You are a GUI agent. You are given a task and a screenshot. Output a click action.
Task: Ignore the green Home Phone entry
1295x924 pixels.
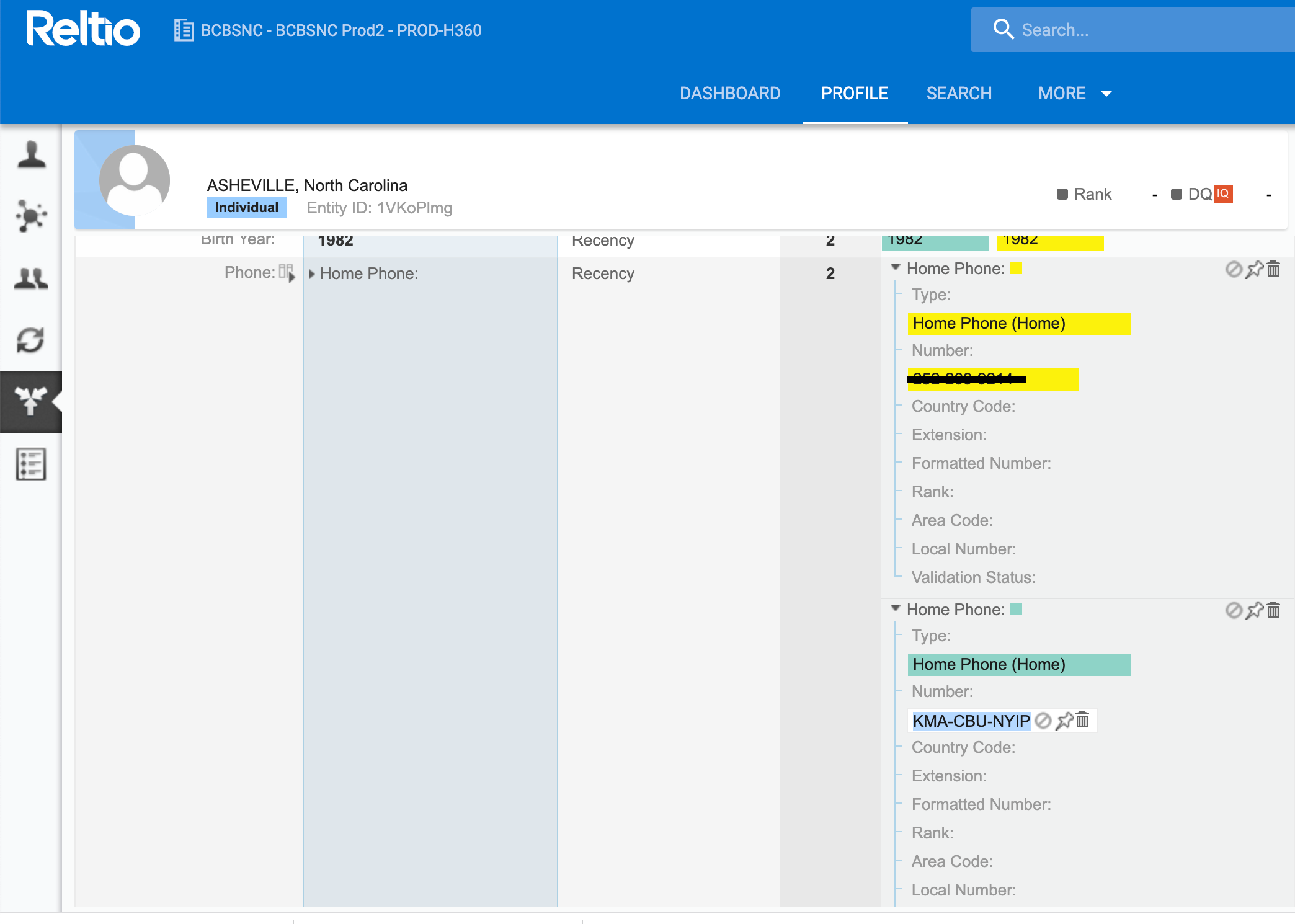1234,610
